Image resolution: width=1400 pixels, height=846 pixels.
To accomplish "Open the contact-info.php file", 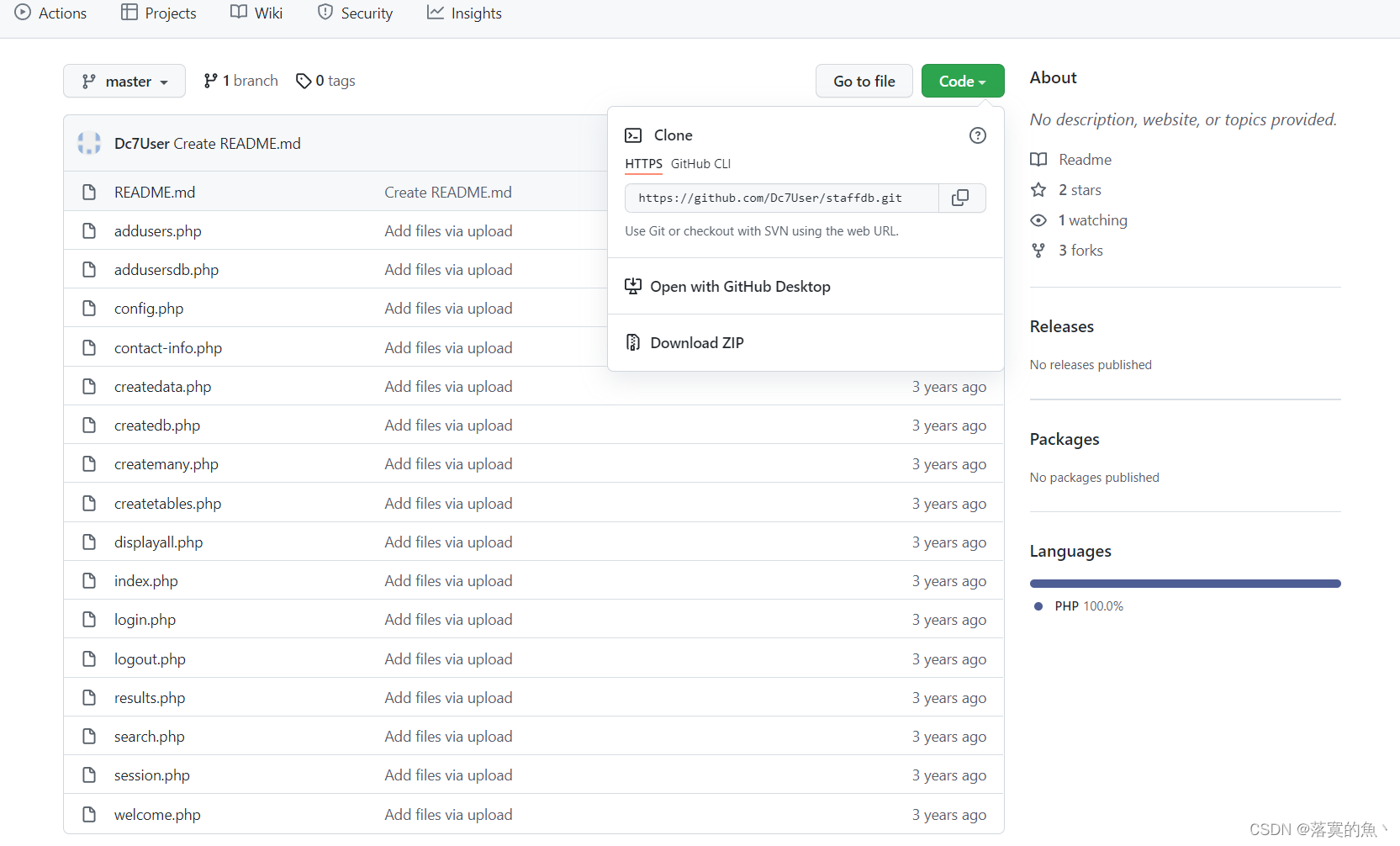I will pos(168,348).
